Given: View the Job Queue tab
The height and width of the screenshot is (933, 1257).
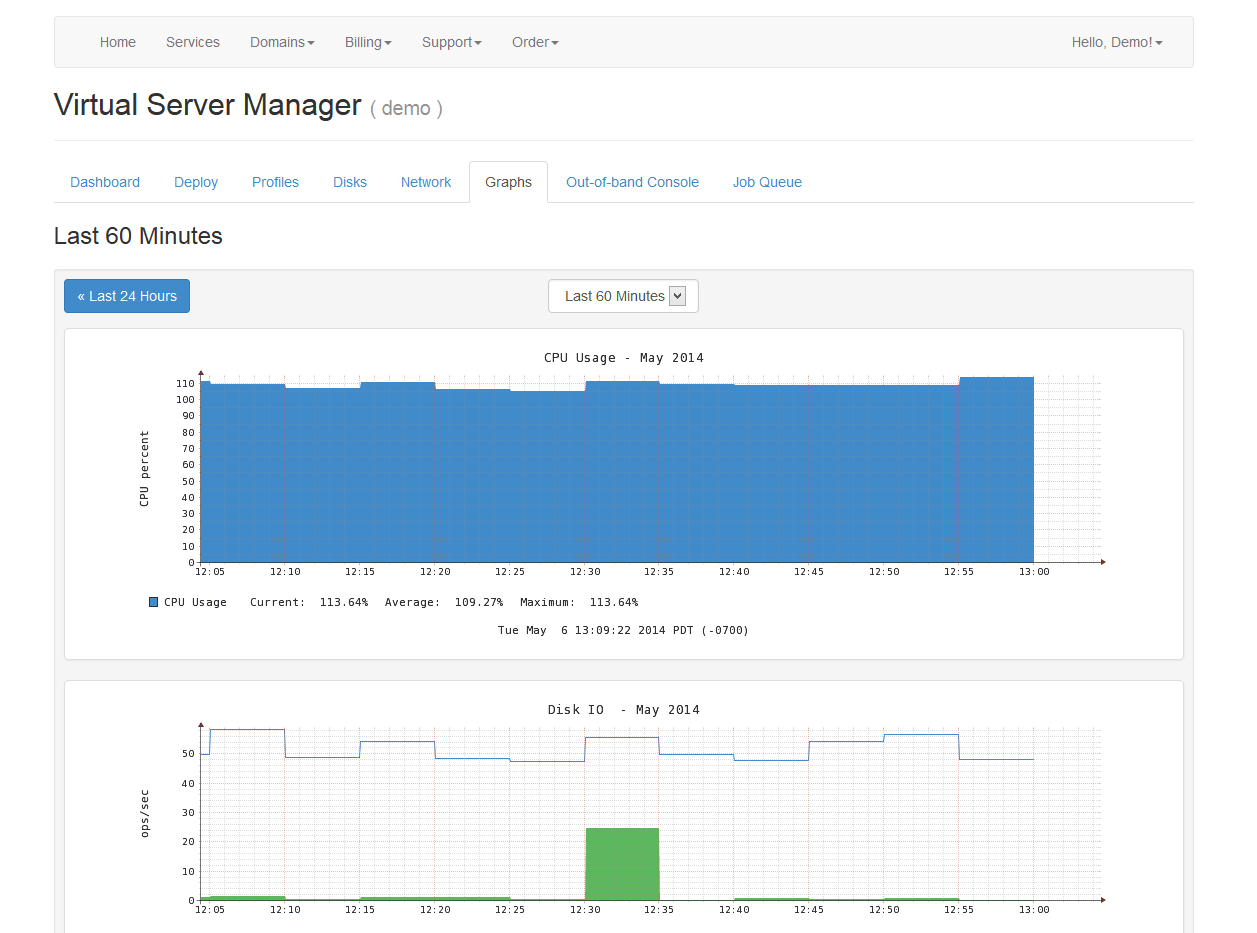Looking at the screenshot, I should coord(767,182).
